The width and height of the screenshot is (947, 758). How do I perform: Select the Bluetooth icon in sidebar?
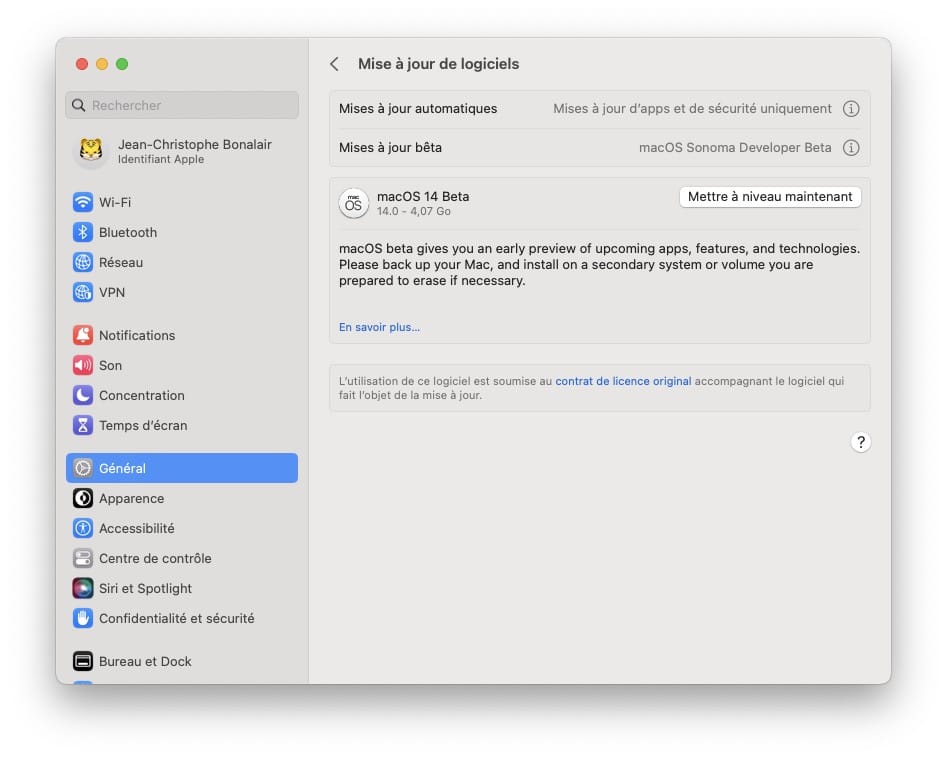[x=83, y=232]
